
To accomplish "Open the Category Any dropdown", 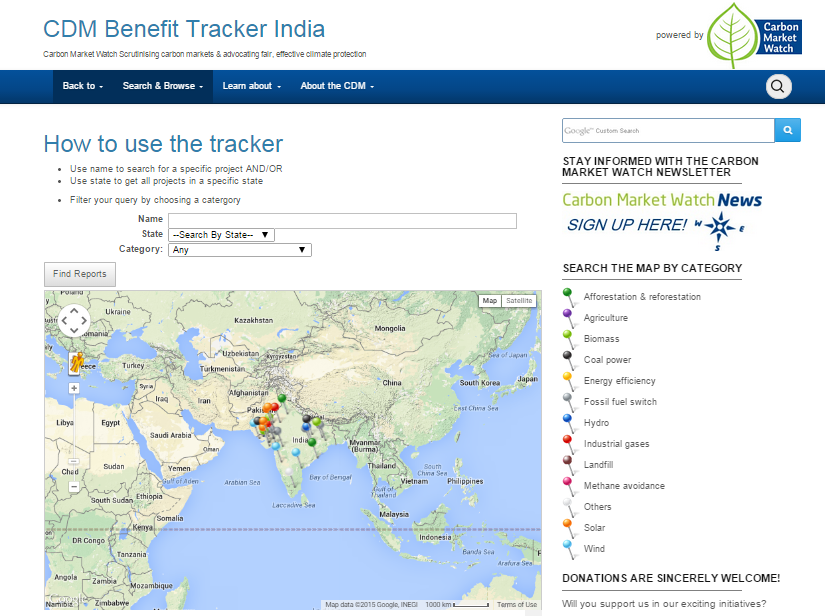I will point(240,250).
